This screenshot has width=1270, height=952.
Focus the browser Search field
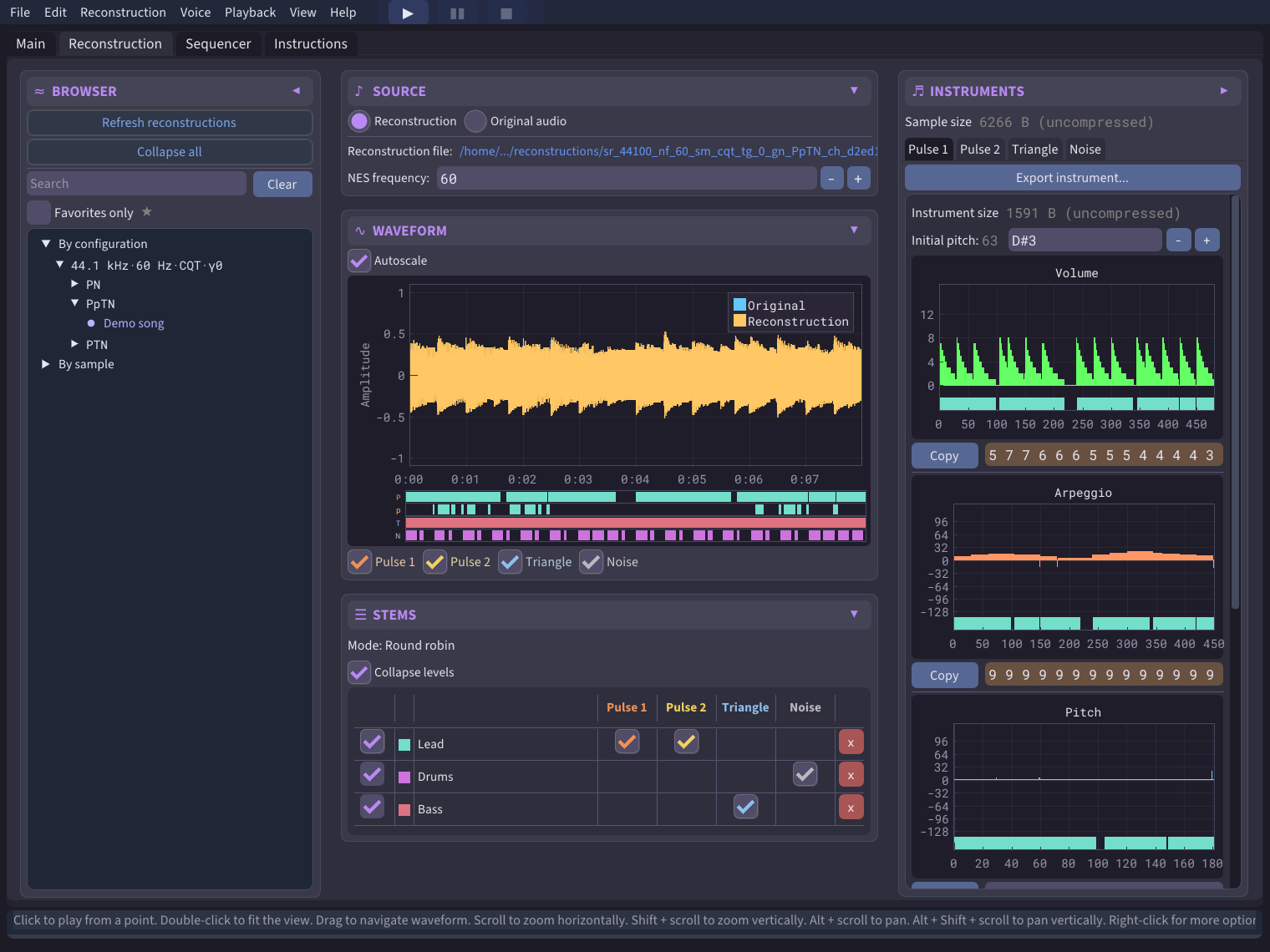coord(137,184)
